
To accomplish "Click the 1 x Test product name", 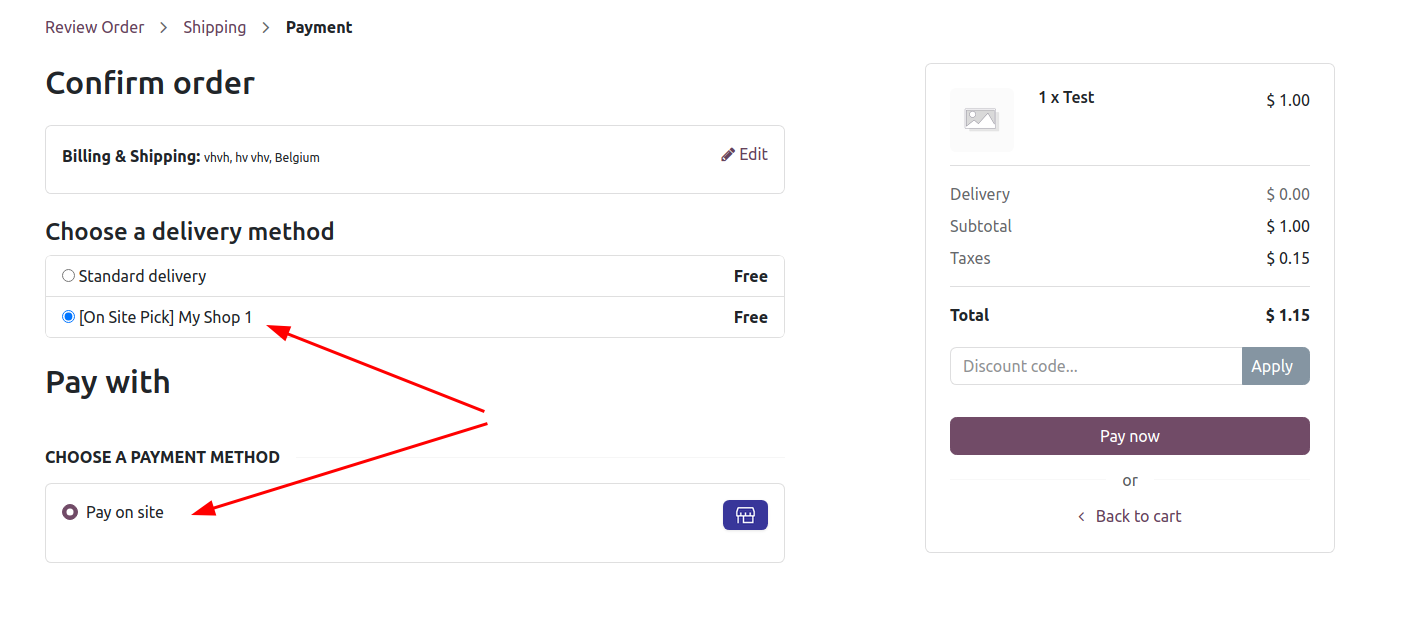I will pyautogui.click(x=1066, y=97).
